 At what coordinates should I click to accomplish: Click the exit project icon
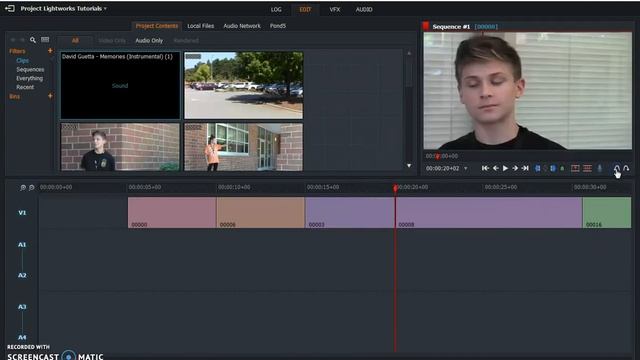pos(10,8)
